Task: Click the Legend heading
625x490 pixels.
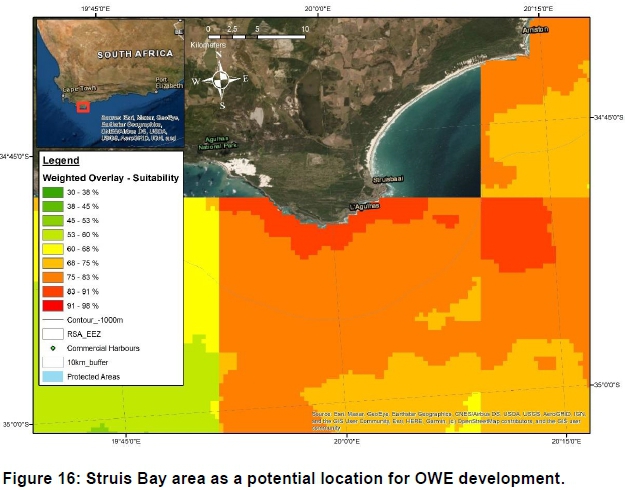Action: 61,160
